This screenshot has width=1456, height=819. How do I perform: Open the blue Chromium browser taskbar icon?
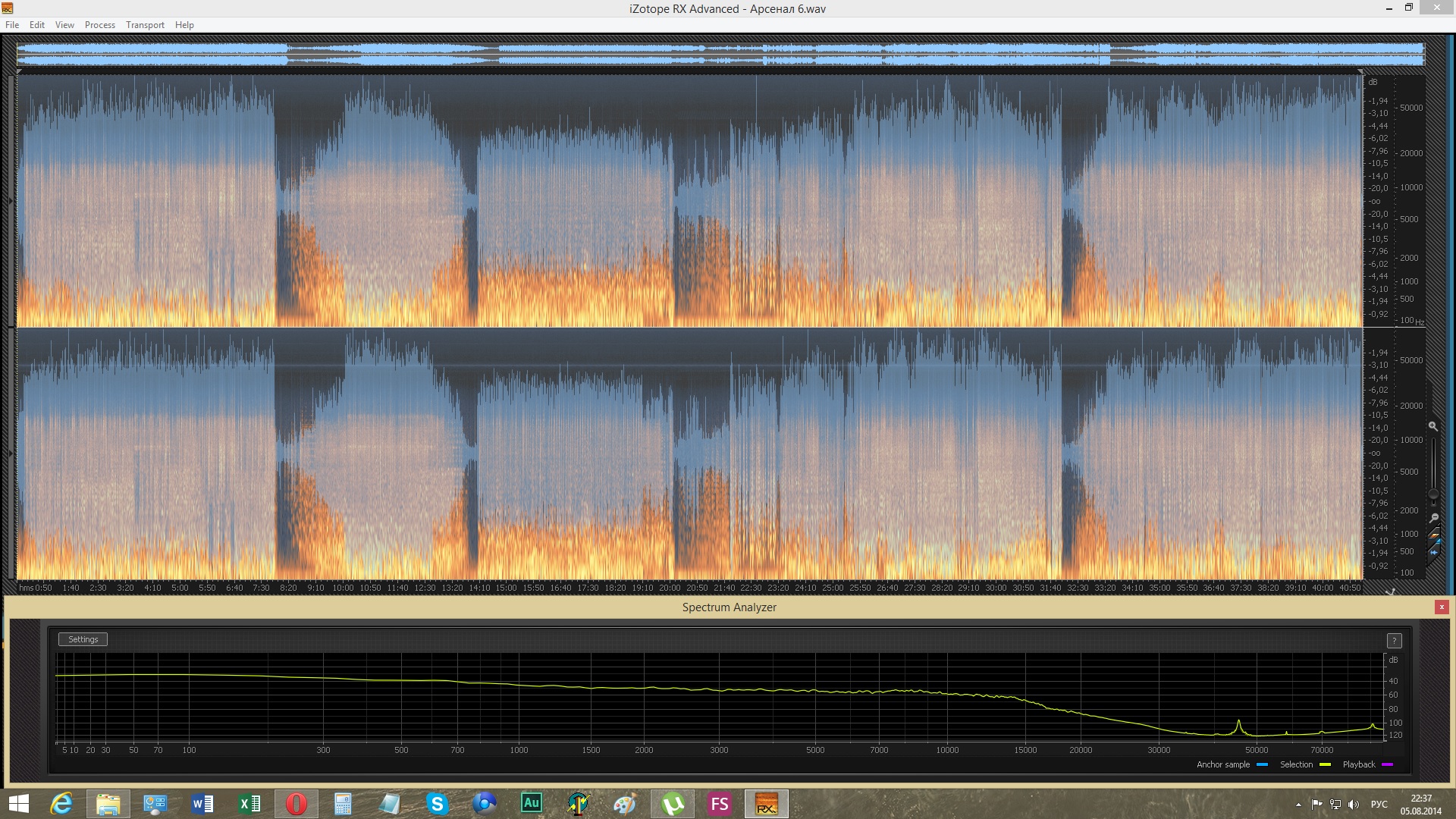coord(484,804)
